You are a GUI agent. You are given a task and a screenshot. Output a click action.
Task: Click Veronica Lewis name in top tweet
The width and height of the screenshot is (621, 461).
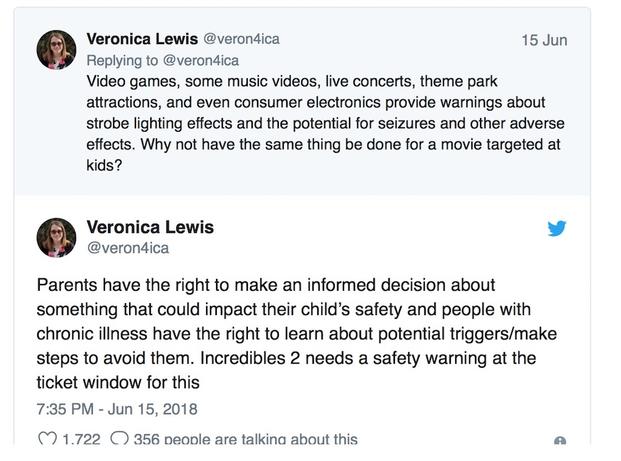pyautogui.click(x=142, y=39)
